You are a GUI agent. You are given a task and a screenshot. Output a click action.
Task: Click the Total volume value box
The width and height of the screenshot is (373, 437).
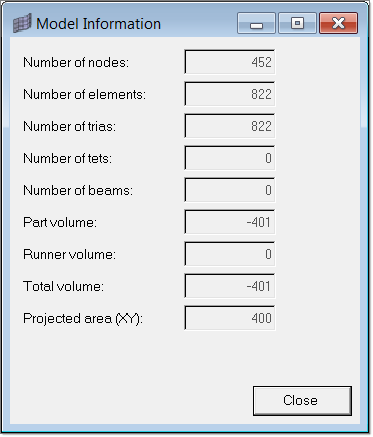pos(230,286)
